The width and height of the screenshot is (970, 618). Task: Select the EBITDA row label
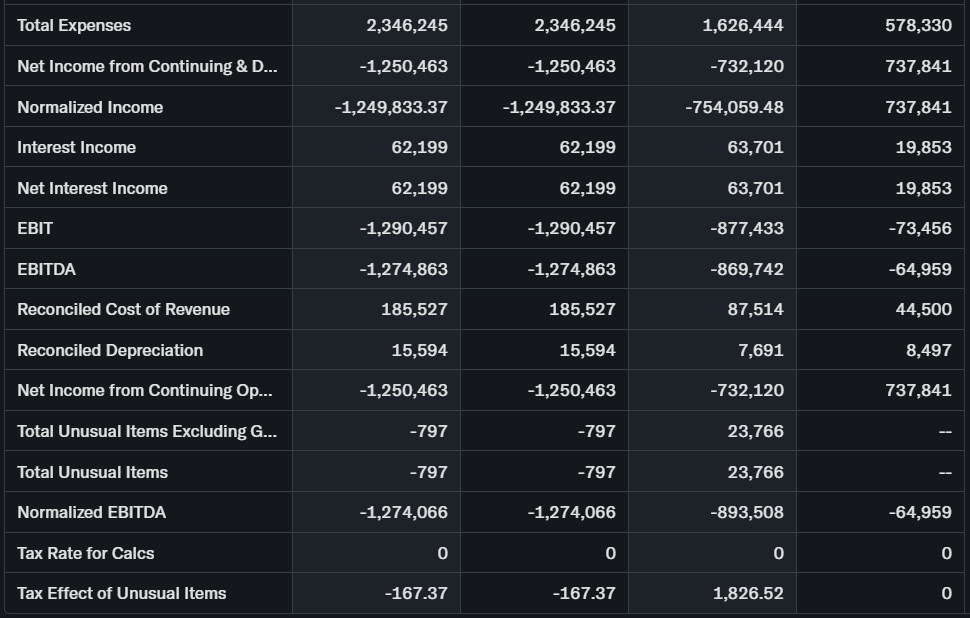pyautogui.click(x=46, y=269)
